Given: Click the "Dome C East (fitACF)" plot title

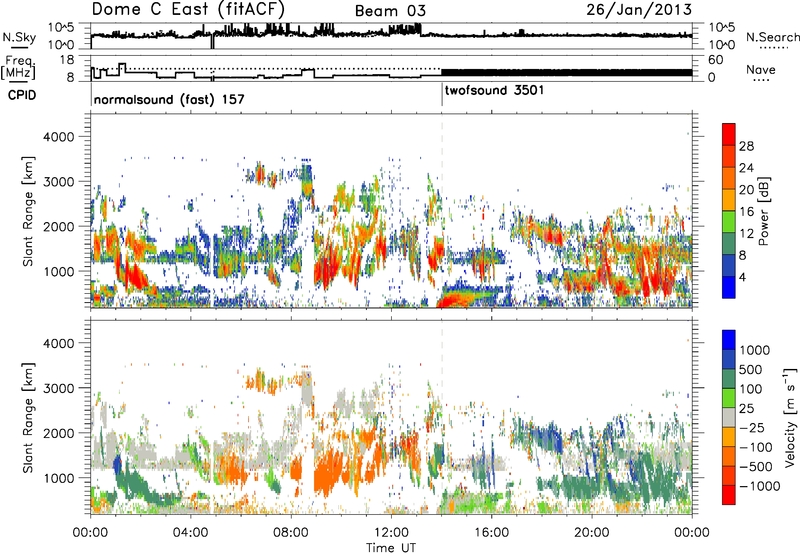Looking at the screenshot, I should coord(188,9).
